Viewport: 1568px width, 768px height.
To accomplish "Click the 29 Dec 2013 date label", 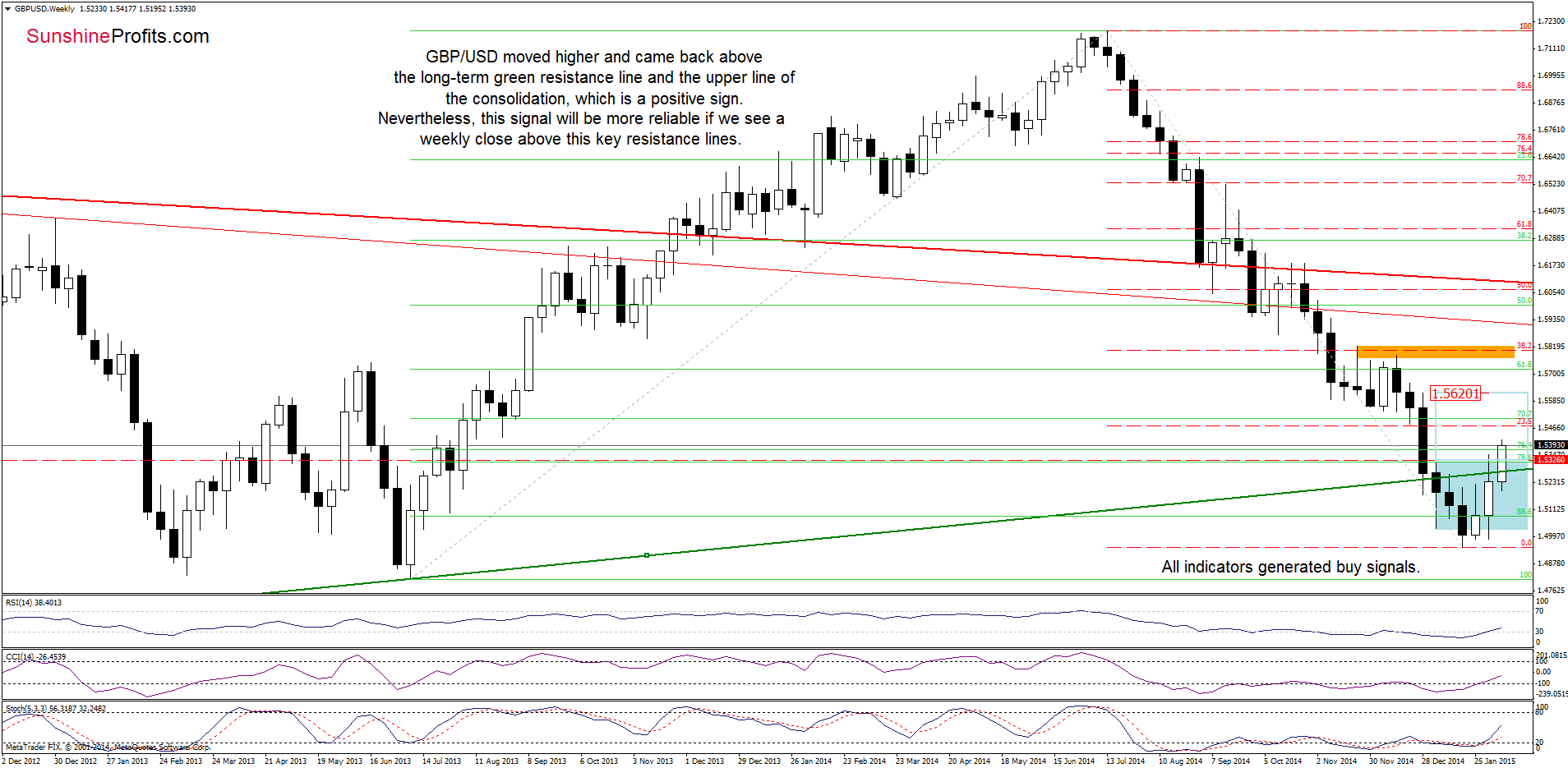I will pos(759,761).
